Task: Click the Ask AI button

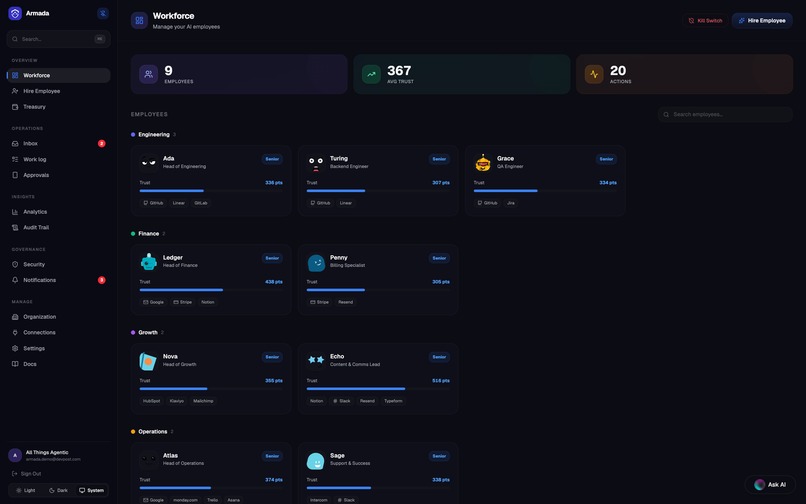Action: pyautogui.click(x=770, y=484)
